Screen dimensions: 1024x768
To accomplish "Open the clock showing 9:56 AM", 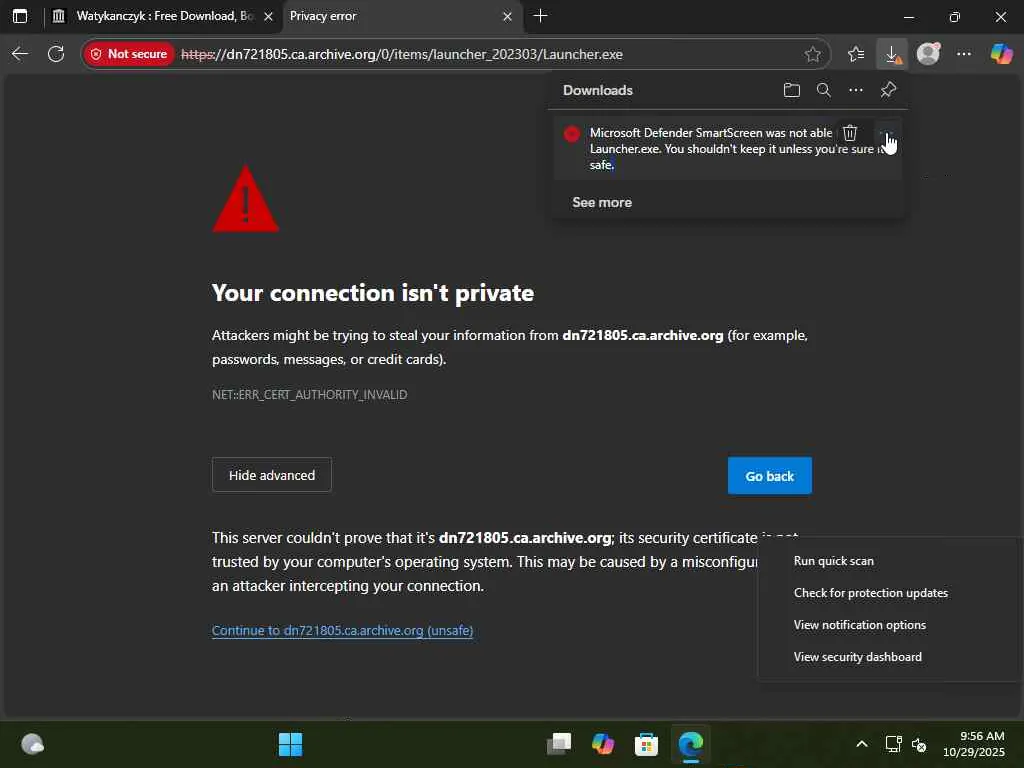I will (974, 744).
